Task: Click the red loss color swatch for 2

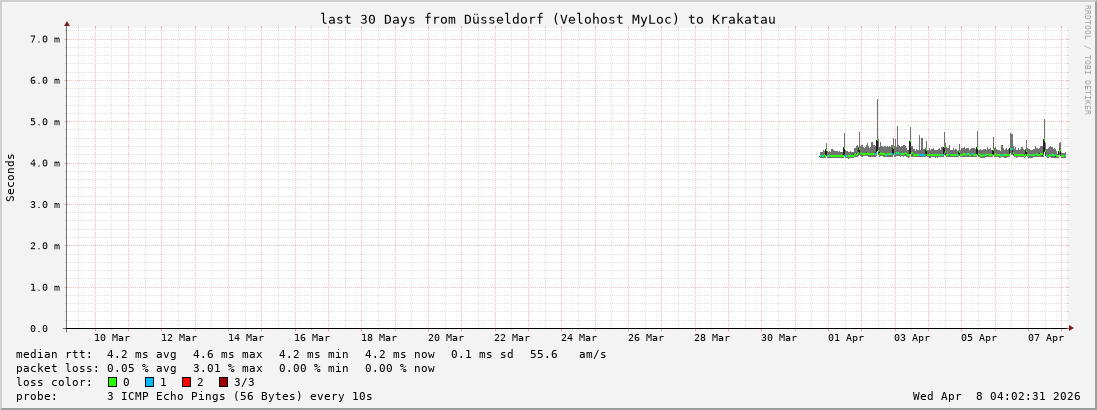Action: (186, 382)
